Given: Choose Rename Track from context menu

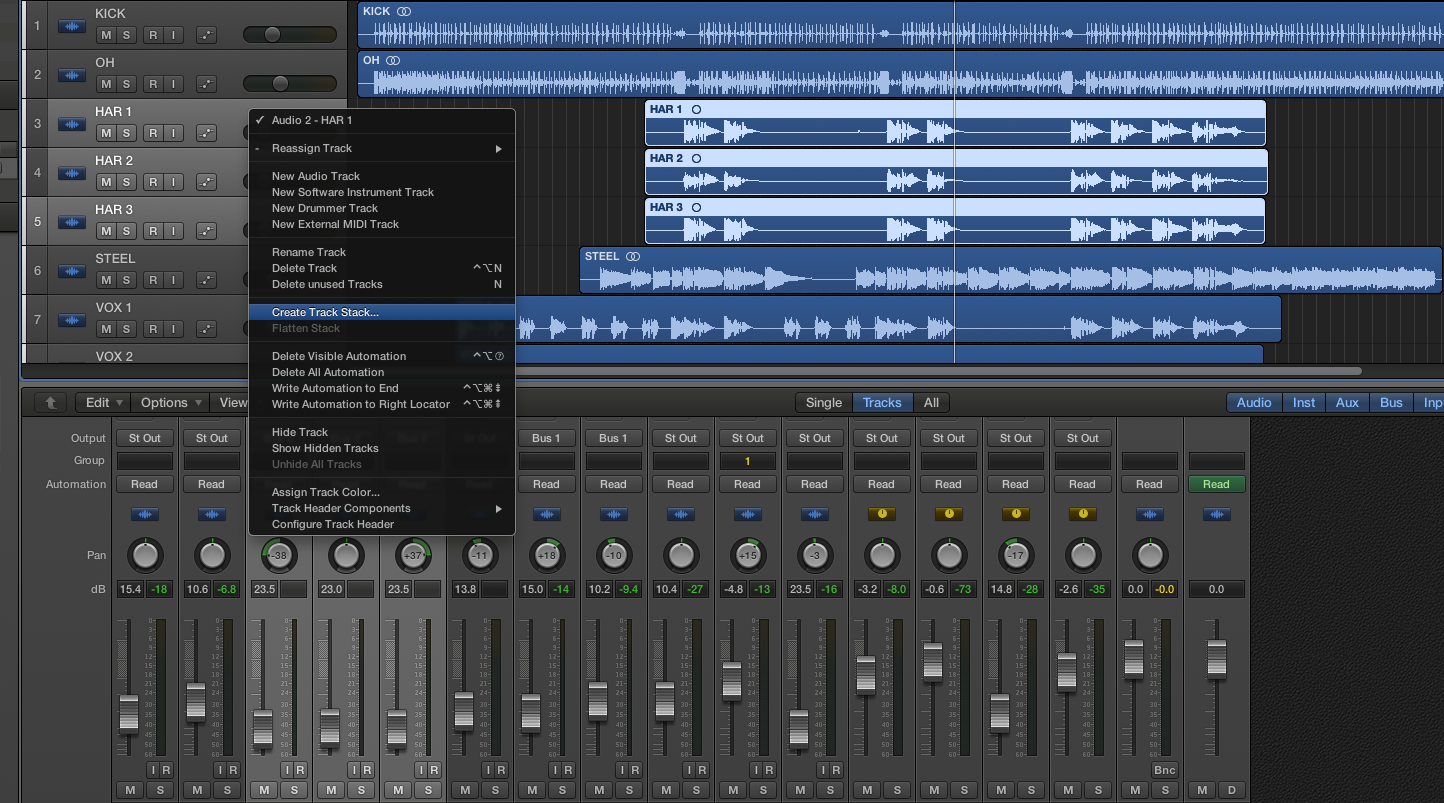Looking at the screenshot, I should 309,252.
